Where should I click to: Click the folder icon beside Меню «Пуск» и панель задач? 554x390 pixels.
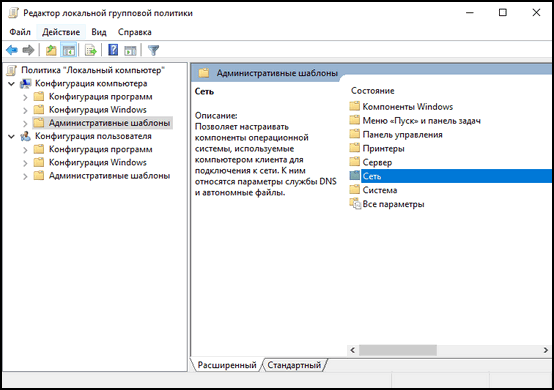[x=354, y=120]
